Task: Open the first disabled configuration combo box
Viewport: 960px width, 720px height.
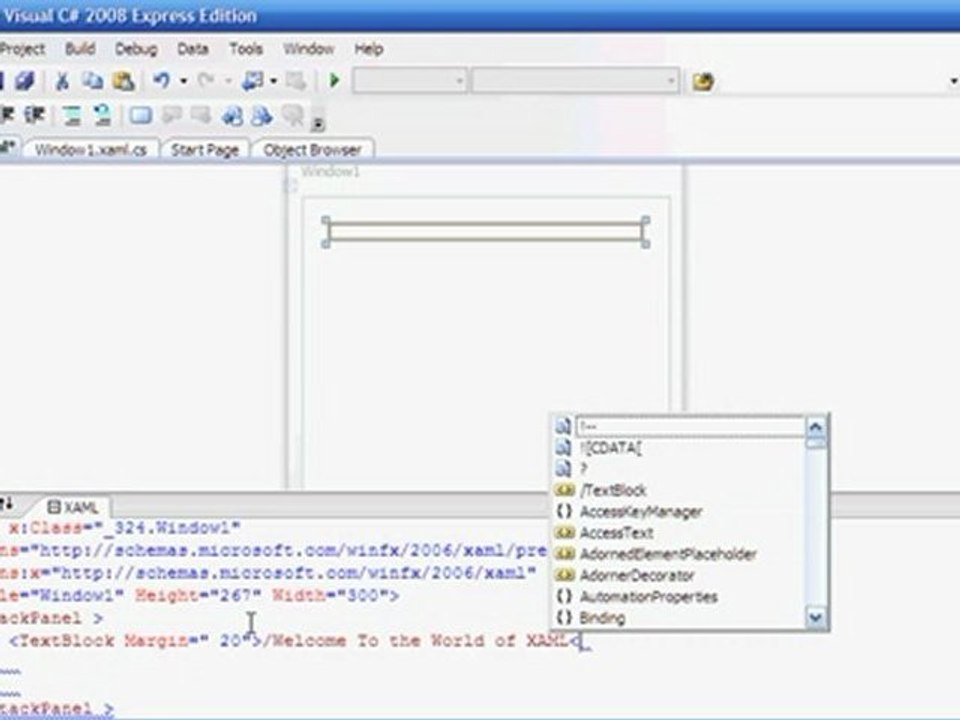Action: click(x=410, y=81)
